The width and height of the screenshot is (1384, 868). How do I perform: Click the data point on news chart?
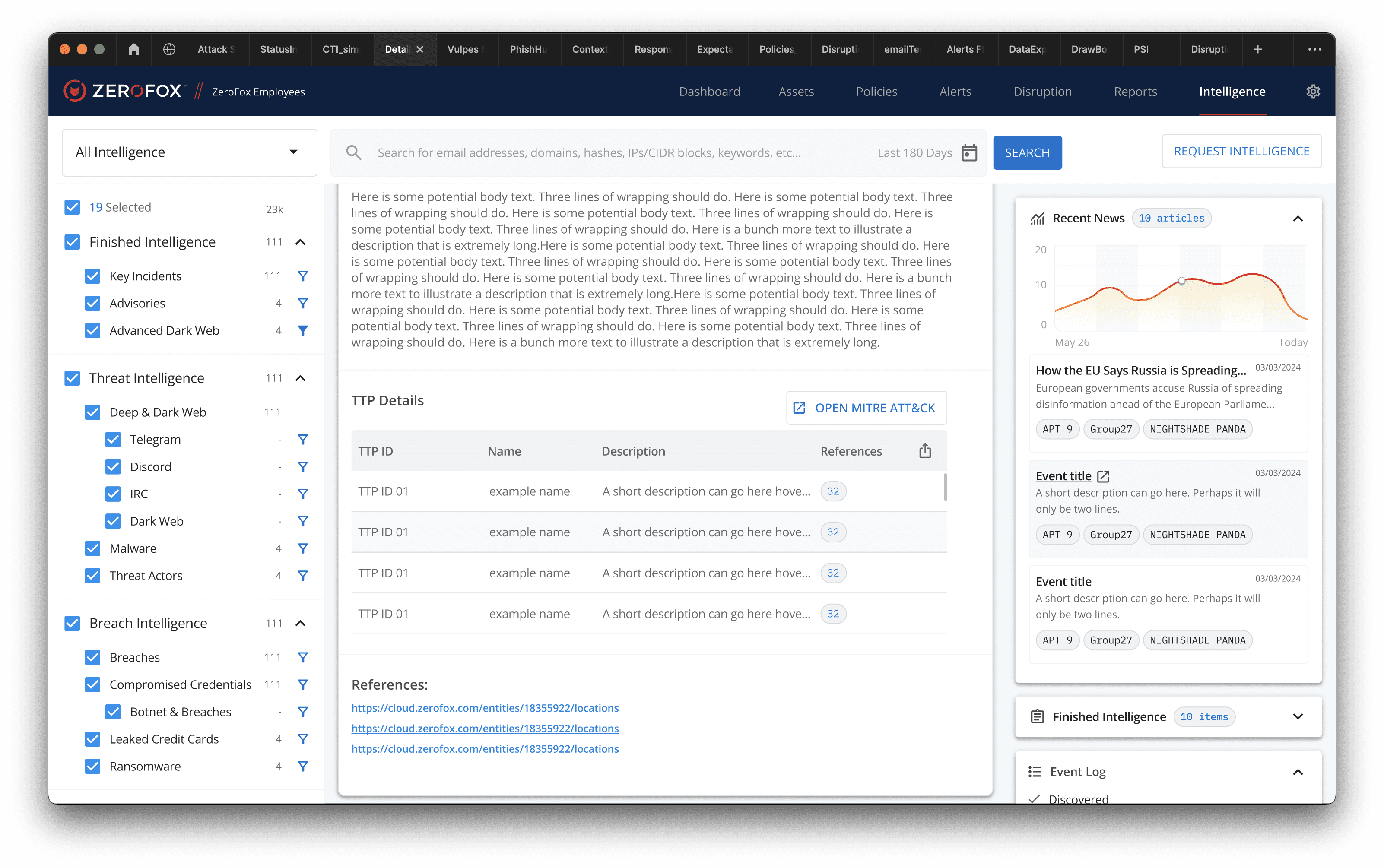pyautogui.click(x=1181, y=281)
